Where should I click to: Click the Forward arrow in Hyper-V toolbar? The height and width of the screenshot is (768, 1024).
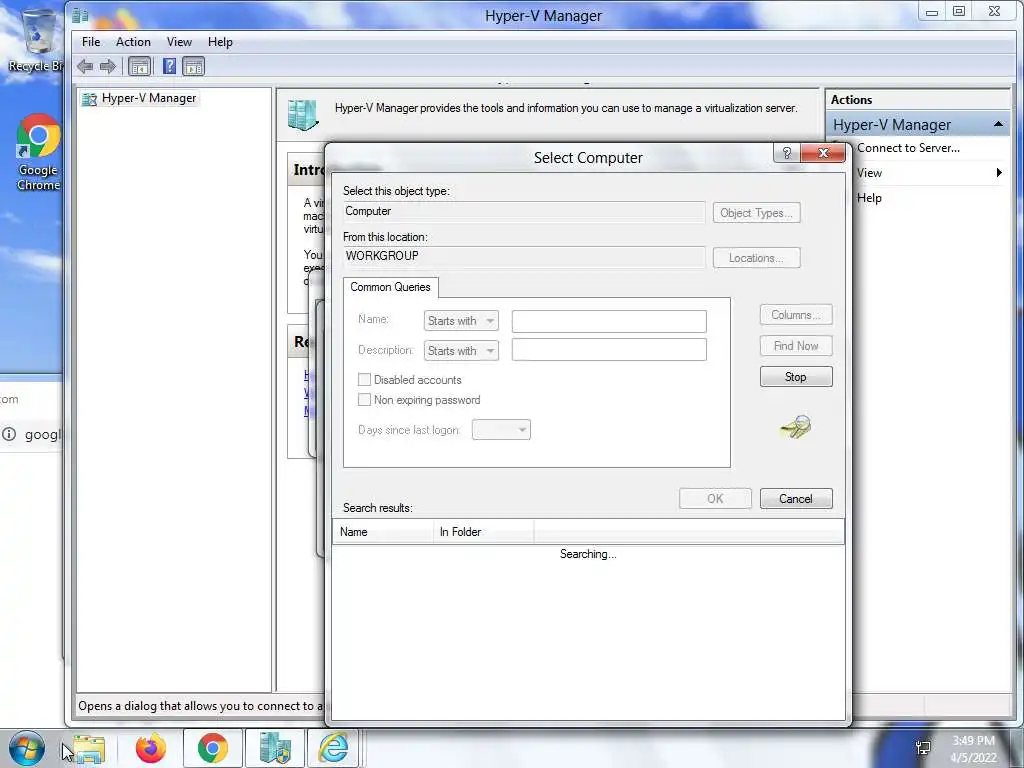pos(108,66)
